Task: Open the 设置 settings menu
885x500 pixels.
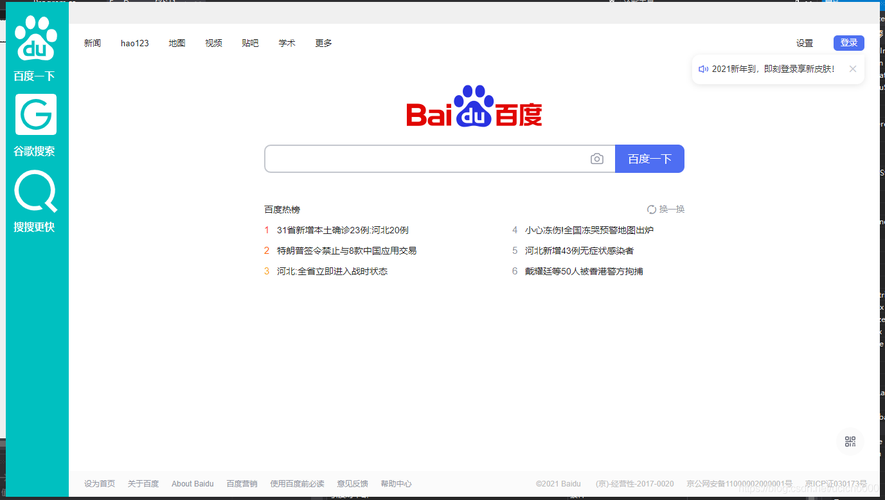Action: point(804,43)
